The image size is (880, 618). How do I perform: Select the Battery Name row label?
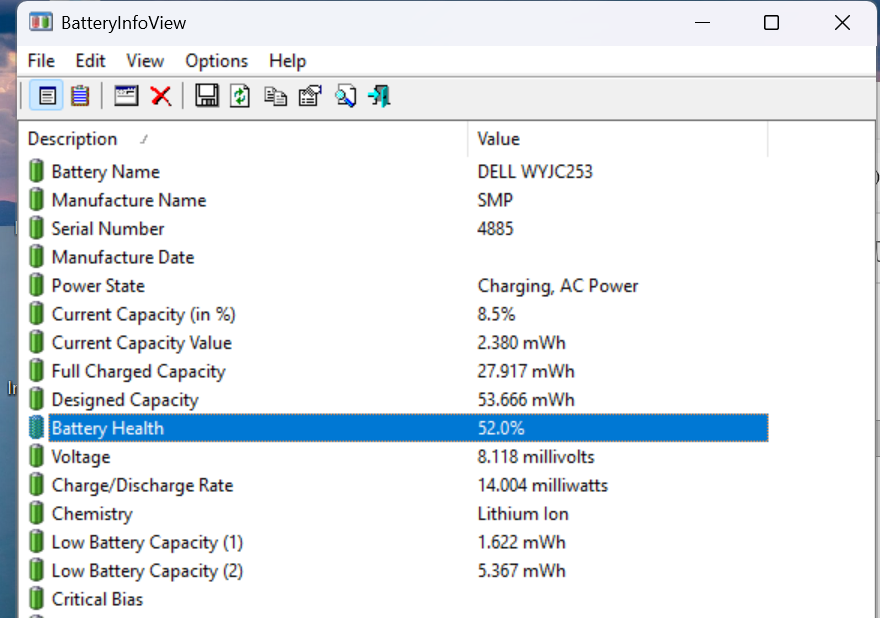tap(106, 171)
